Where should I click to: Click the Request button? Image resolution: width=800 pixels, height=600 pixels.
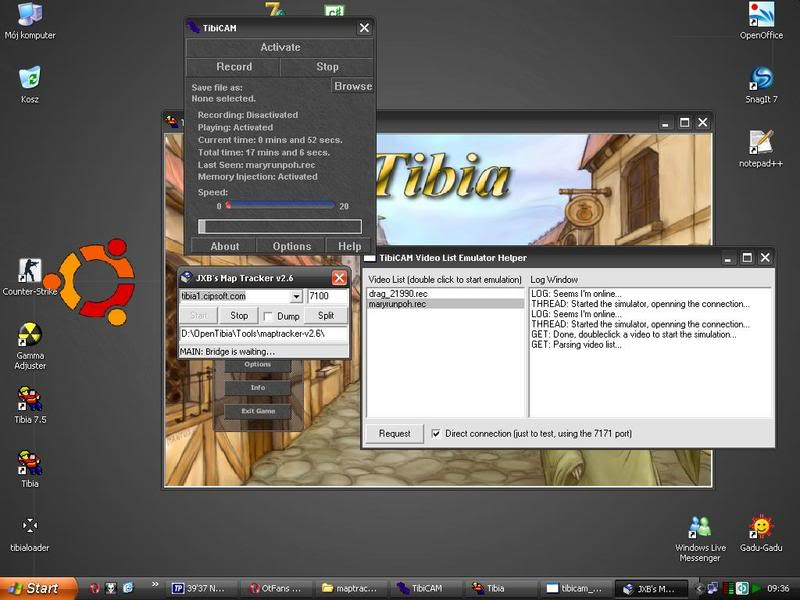tap(394, 434)
